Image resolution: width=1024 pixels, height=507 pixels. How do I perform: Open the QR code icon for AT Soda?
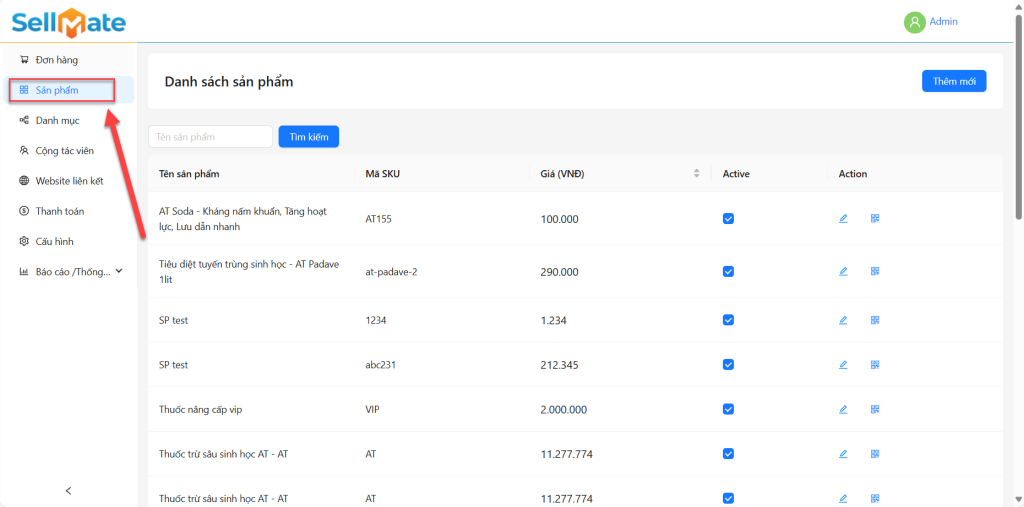(875, 218)
